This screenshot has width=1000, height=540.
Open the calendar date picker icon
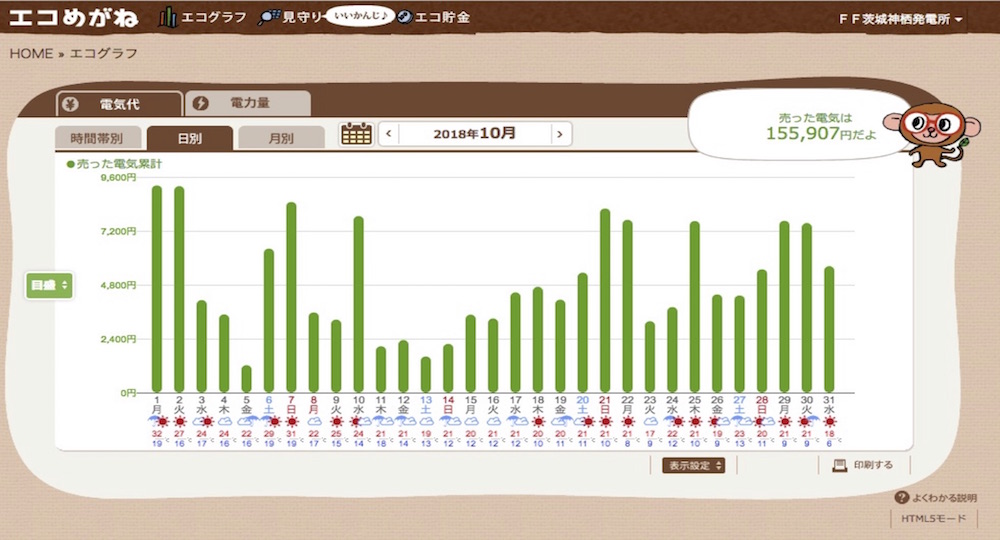point(357,134)
